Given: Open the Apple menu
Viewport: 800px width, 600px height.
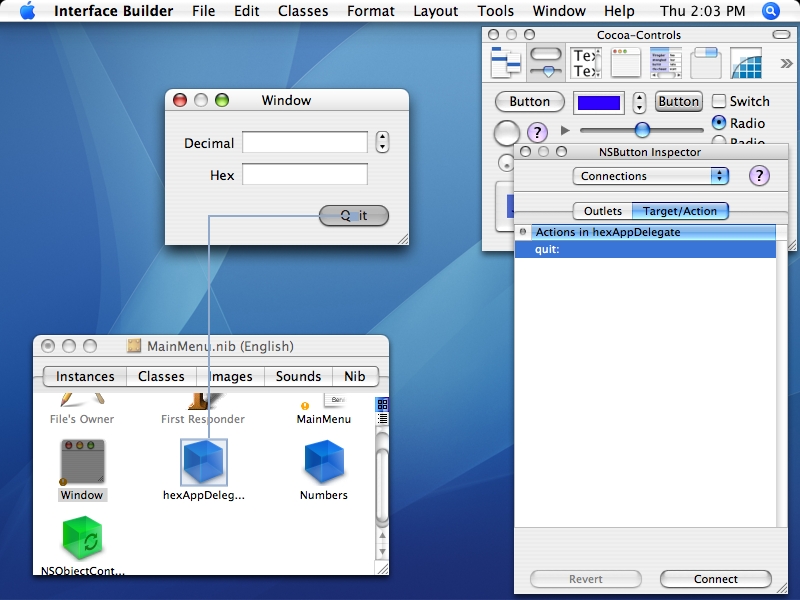Looking at the screenshot, I should tap(28, 11).
